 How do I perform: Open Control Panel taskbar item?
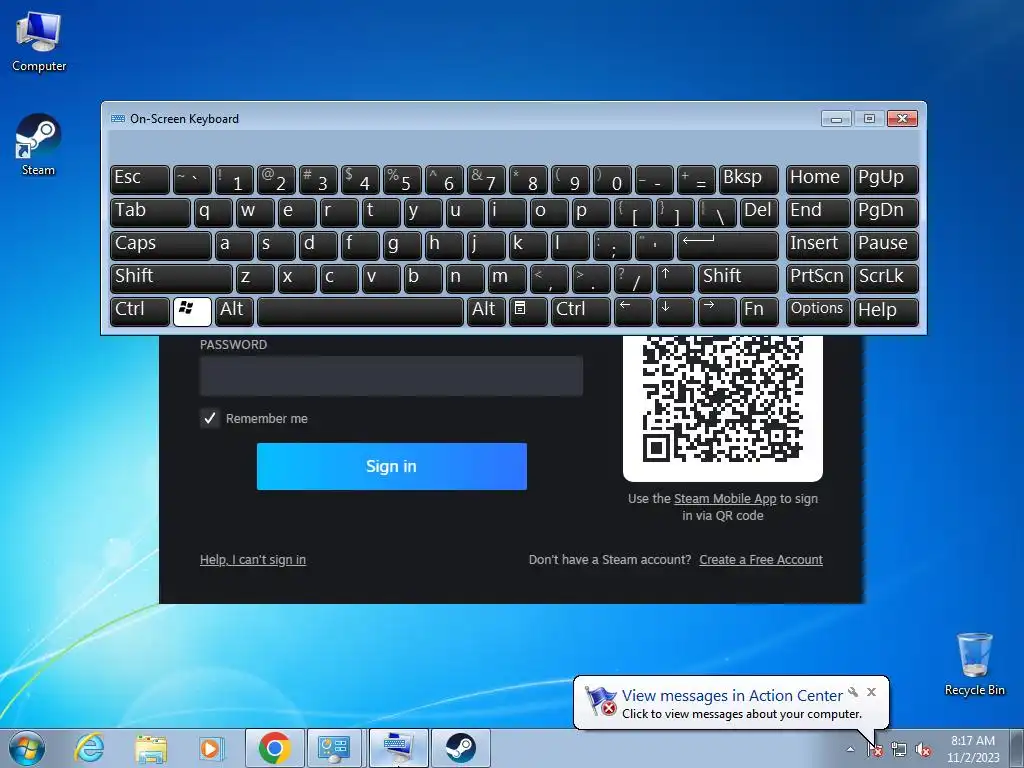coord(334,748)
